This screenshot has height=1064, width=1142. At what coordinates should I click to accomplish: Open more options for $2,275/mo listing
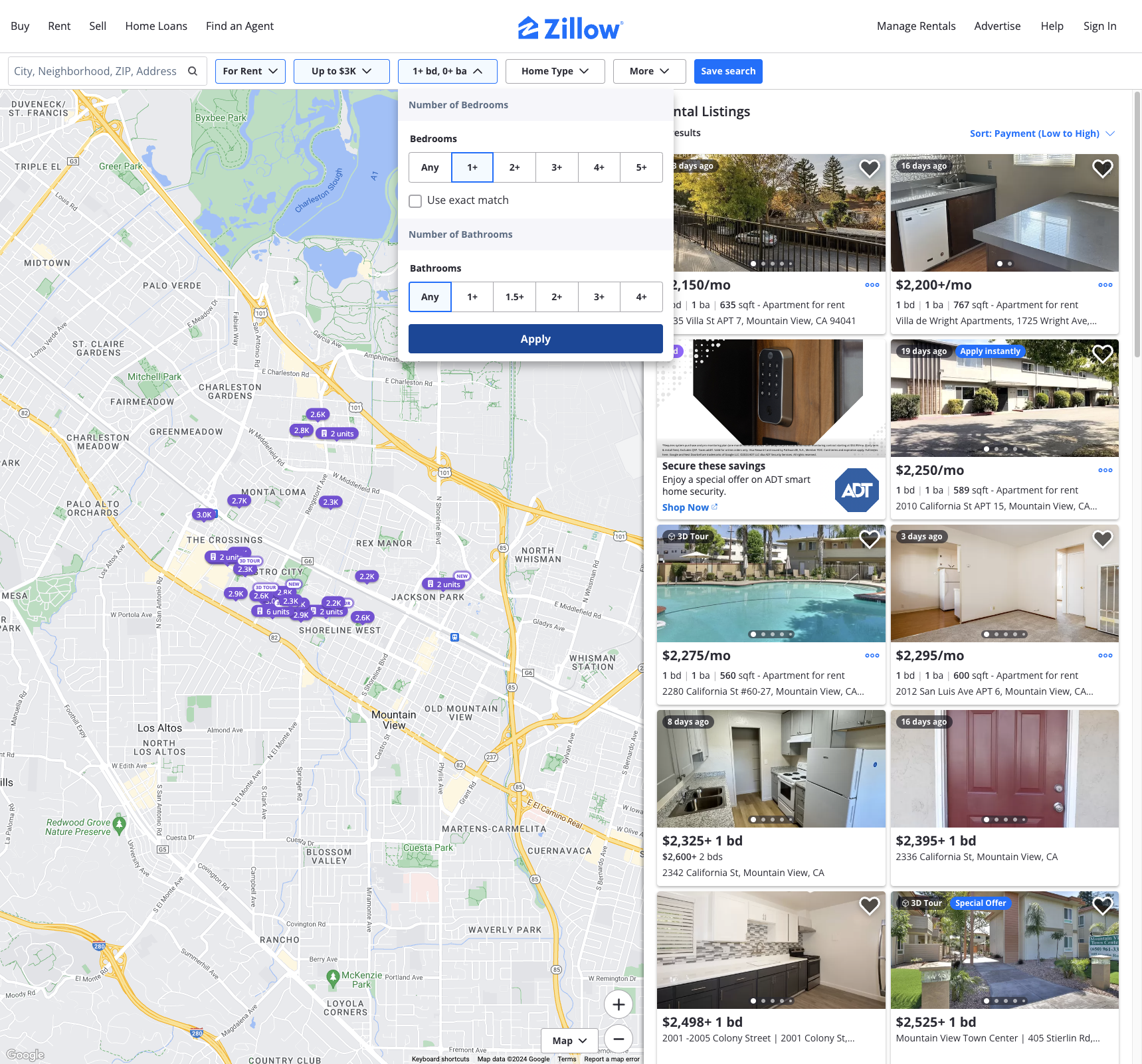tap(872, 656)
